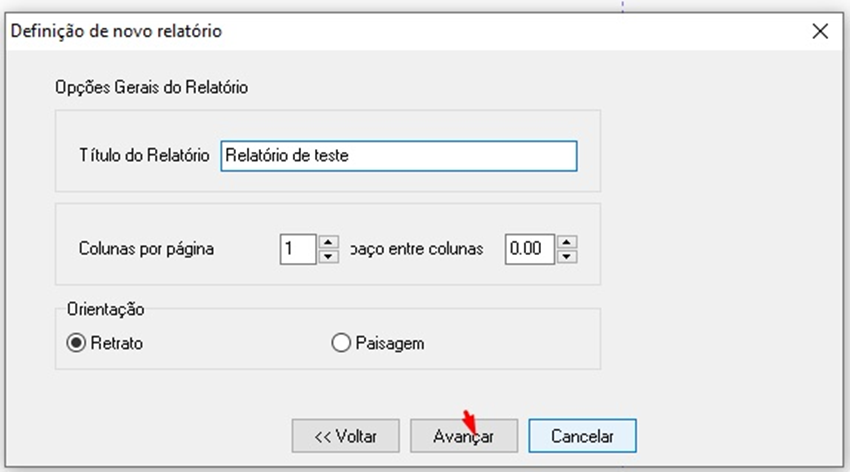This screenshot has width=850, height=472.
Task: Select the Retrato orientation radio button
Action: [x=75, y=343]
